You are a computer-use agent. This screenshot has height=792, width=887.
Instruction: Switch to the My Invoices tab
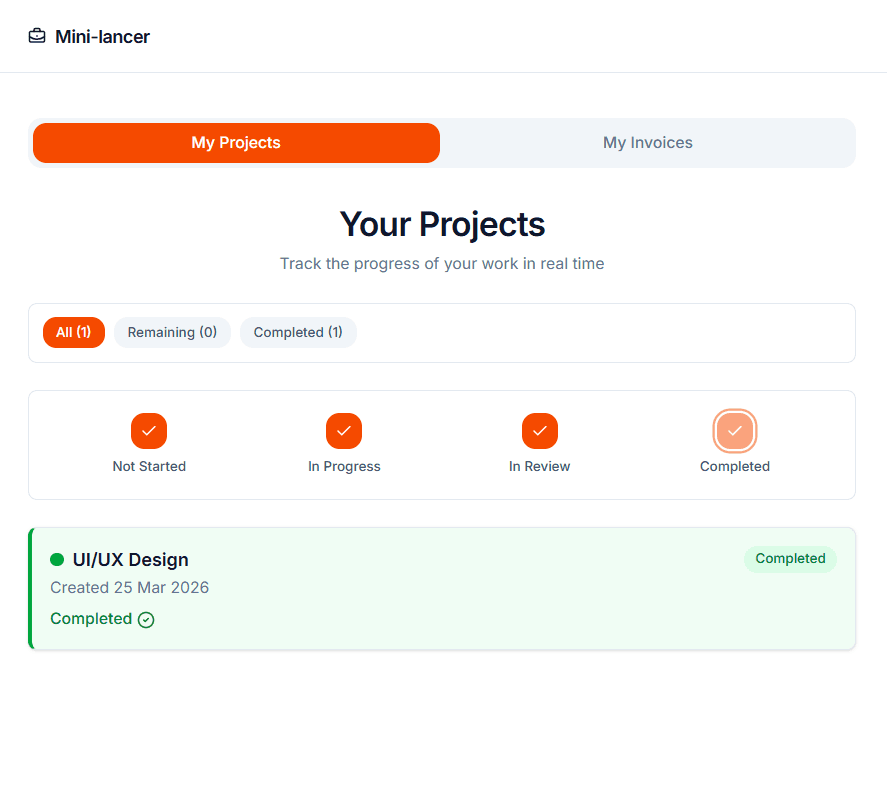click(x=648, y=143)
